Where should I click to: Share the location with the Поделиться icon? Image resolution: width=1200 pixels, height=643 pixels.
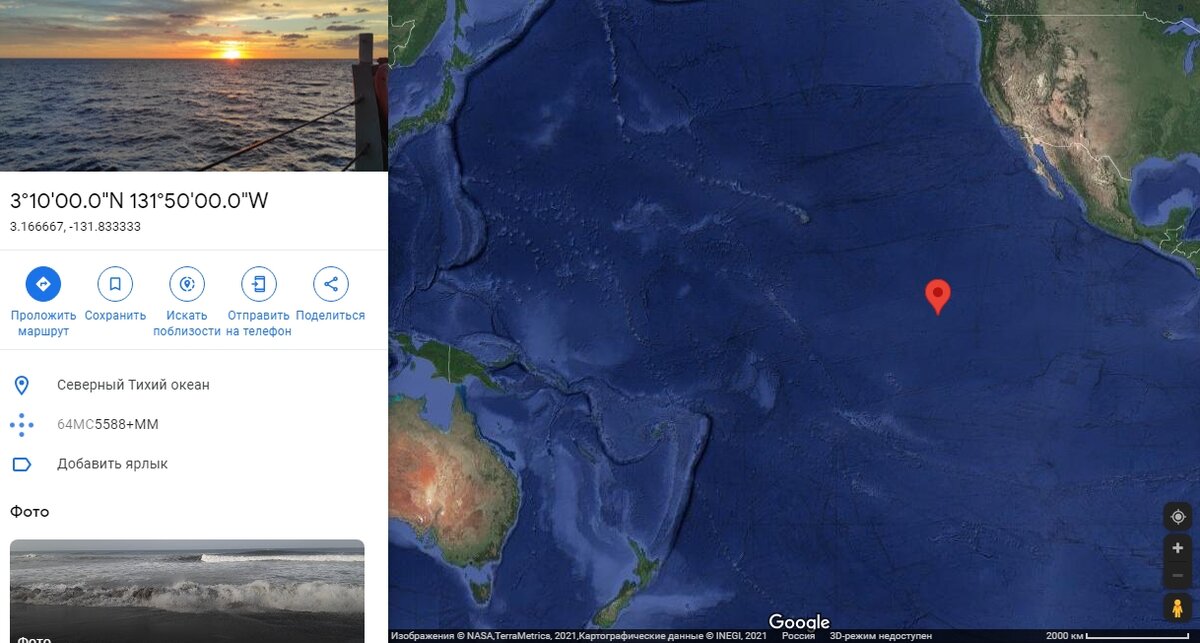pyautogui.click(x=331, y=284)
